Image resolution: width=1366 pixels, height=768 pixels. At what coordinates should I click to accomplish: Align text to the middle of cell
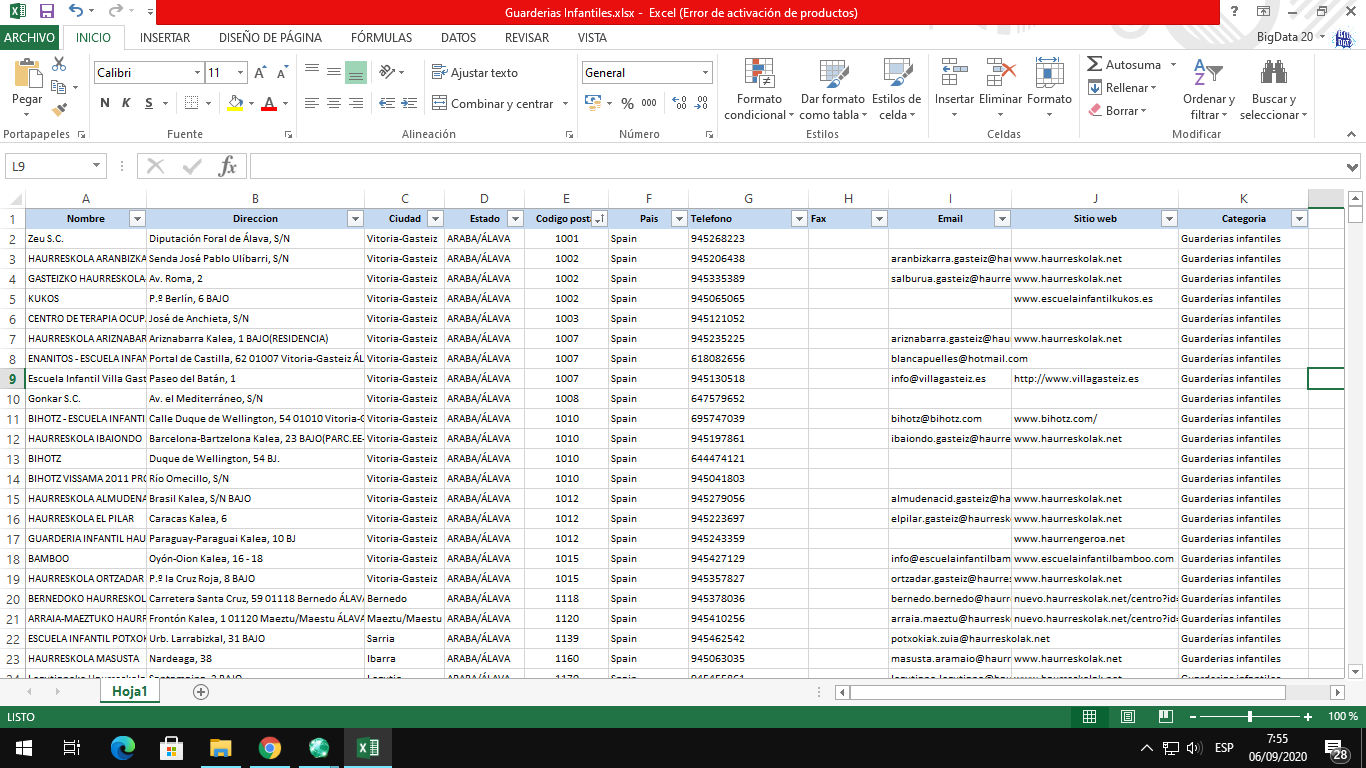tap(333, 72)
